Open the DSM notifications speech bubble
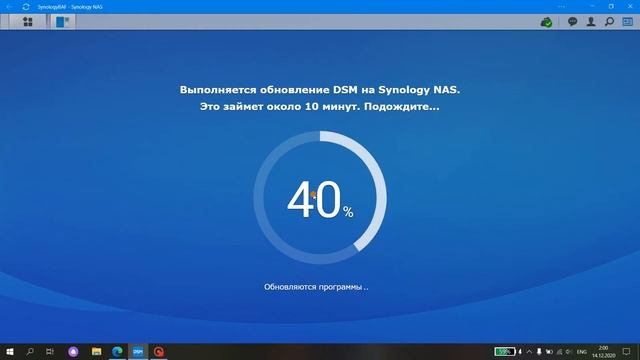The height and width of the screenshot is (360, 640). pos(572,22)
